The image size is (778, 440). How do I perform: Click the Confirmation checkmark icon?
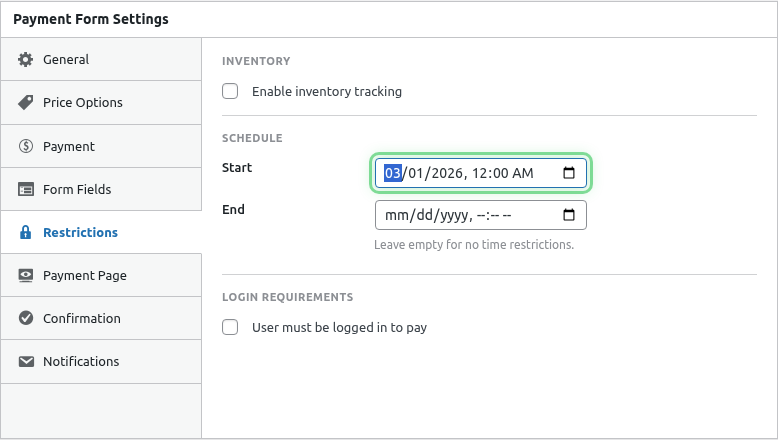tap(26, 318)
